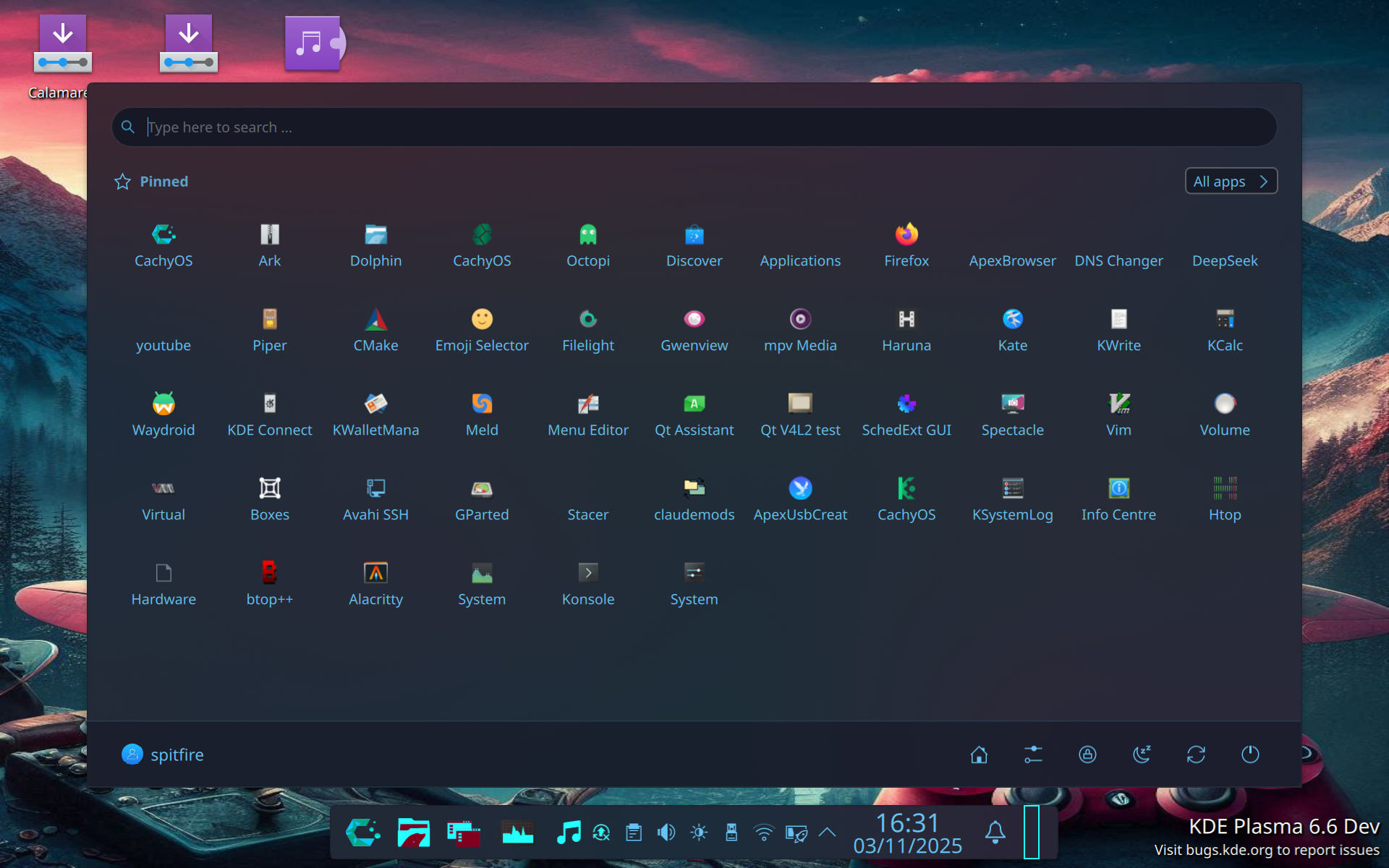Launch Firefox from pinned apps
This screenshot has width=1389, height=868.
pos(906,246)
